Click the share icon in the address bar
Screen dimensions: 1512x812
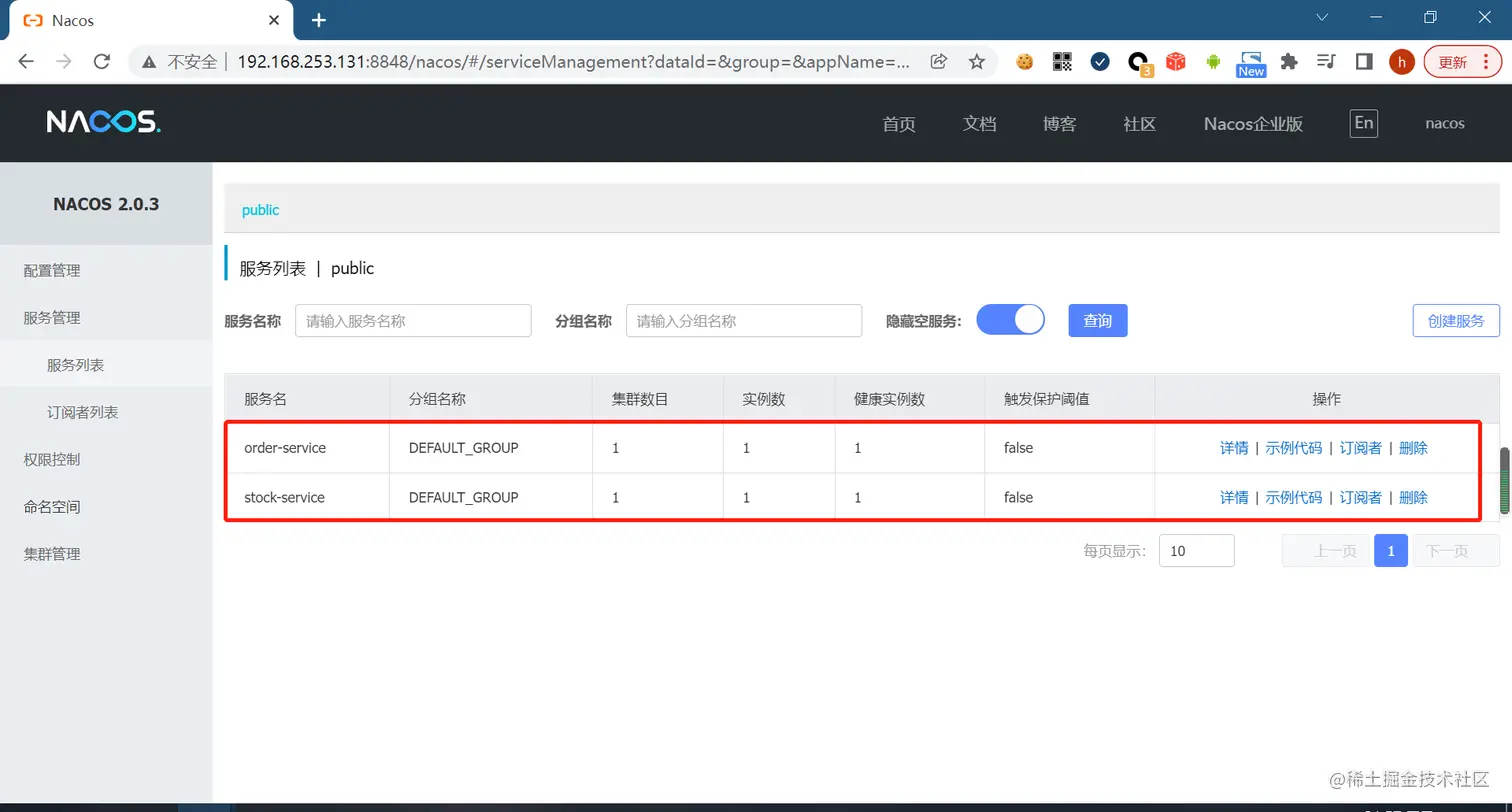point(938,62)
